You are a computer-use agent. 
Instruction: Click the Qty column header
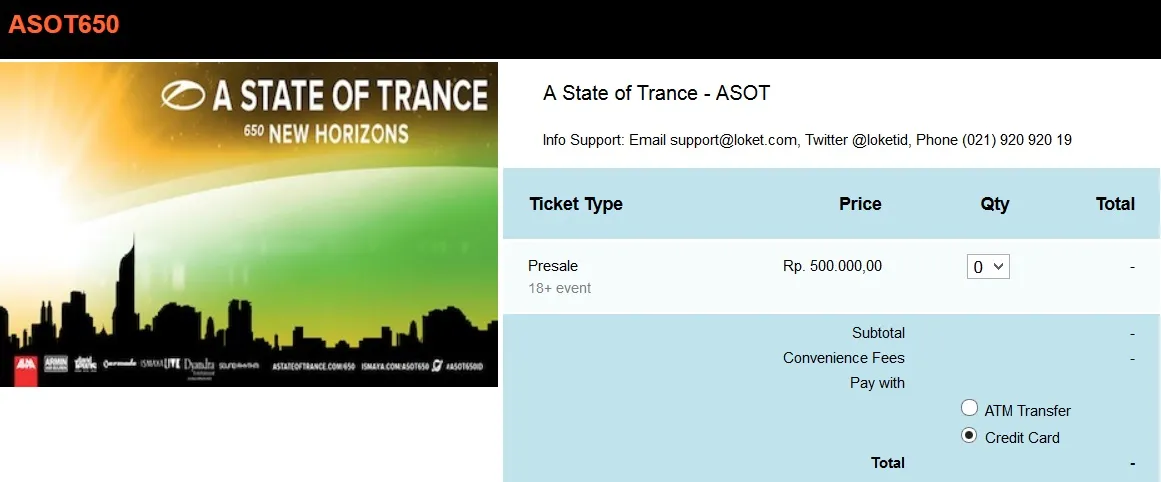coord(995,204)
